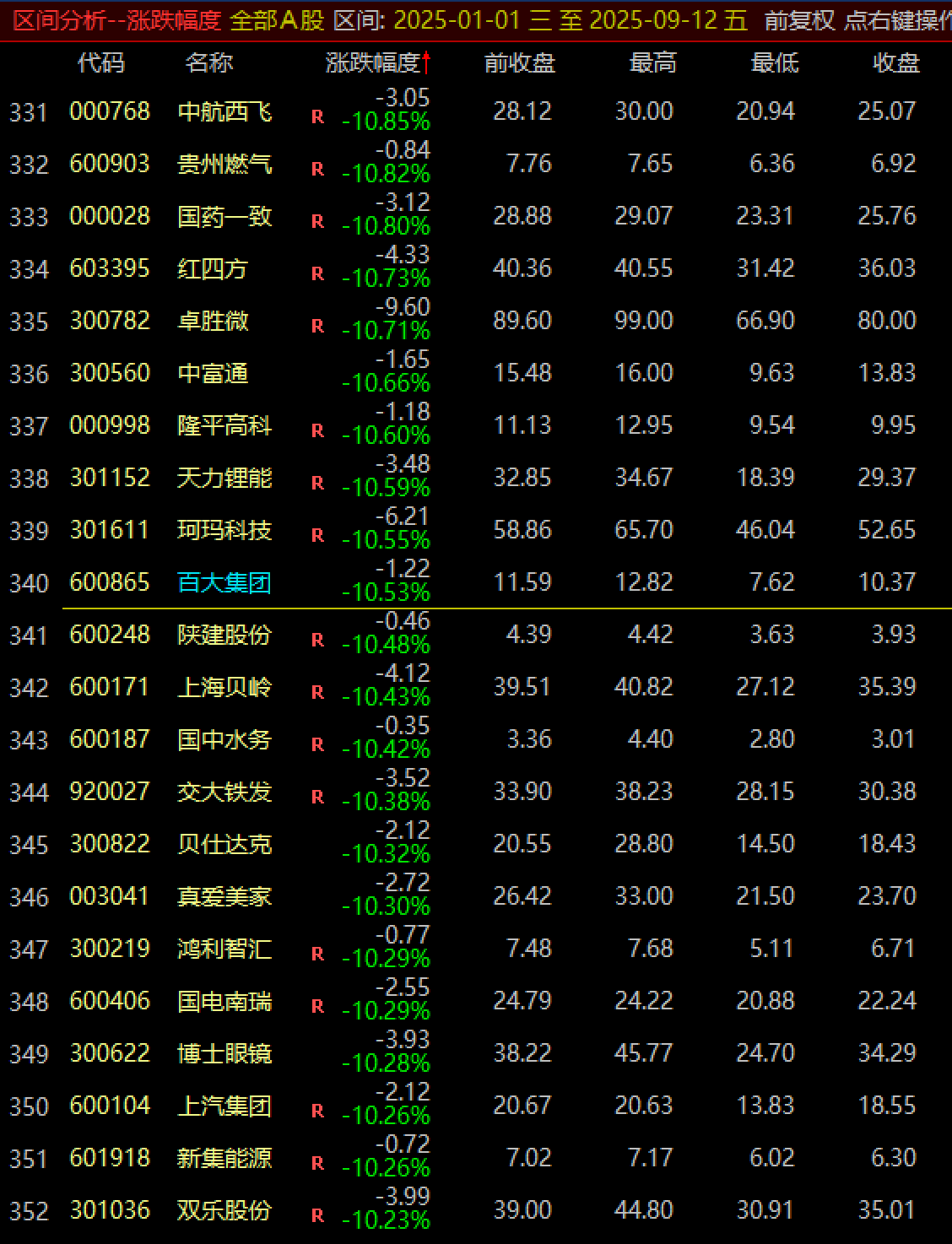Screen dimensions: 952x1244
Task: Select stock name 真爱美家
Action: click(224, 896)
